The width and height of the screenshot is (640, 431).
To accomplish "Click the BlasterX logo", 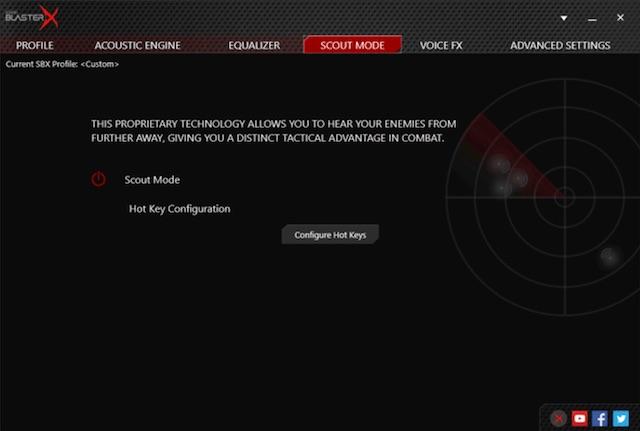I will 32,18.
